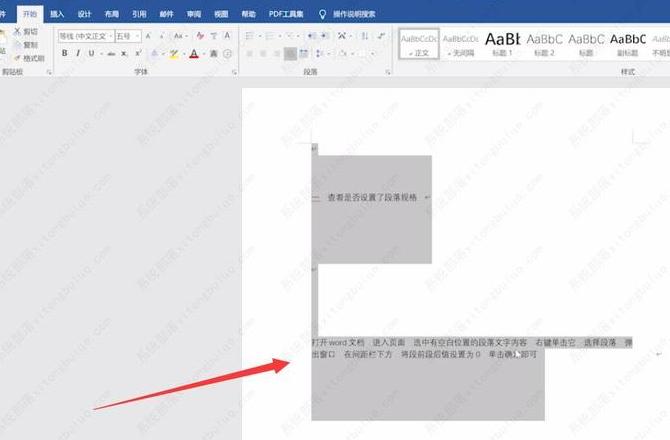This screenshot has height=440, width=670.
Task: Apply the 标题 1 heading style
Action: [502, 44]
